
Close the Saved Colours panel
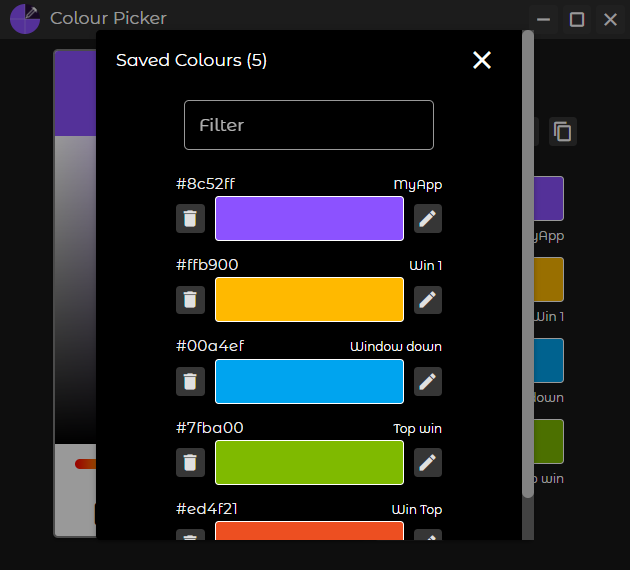[x=482, y=60]
